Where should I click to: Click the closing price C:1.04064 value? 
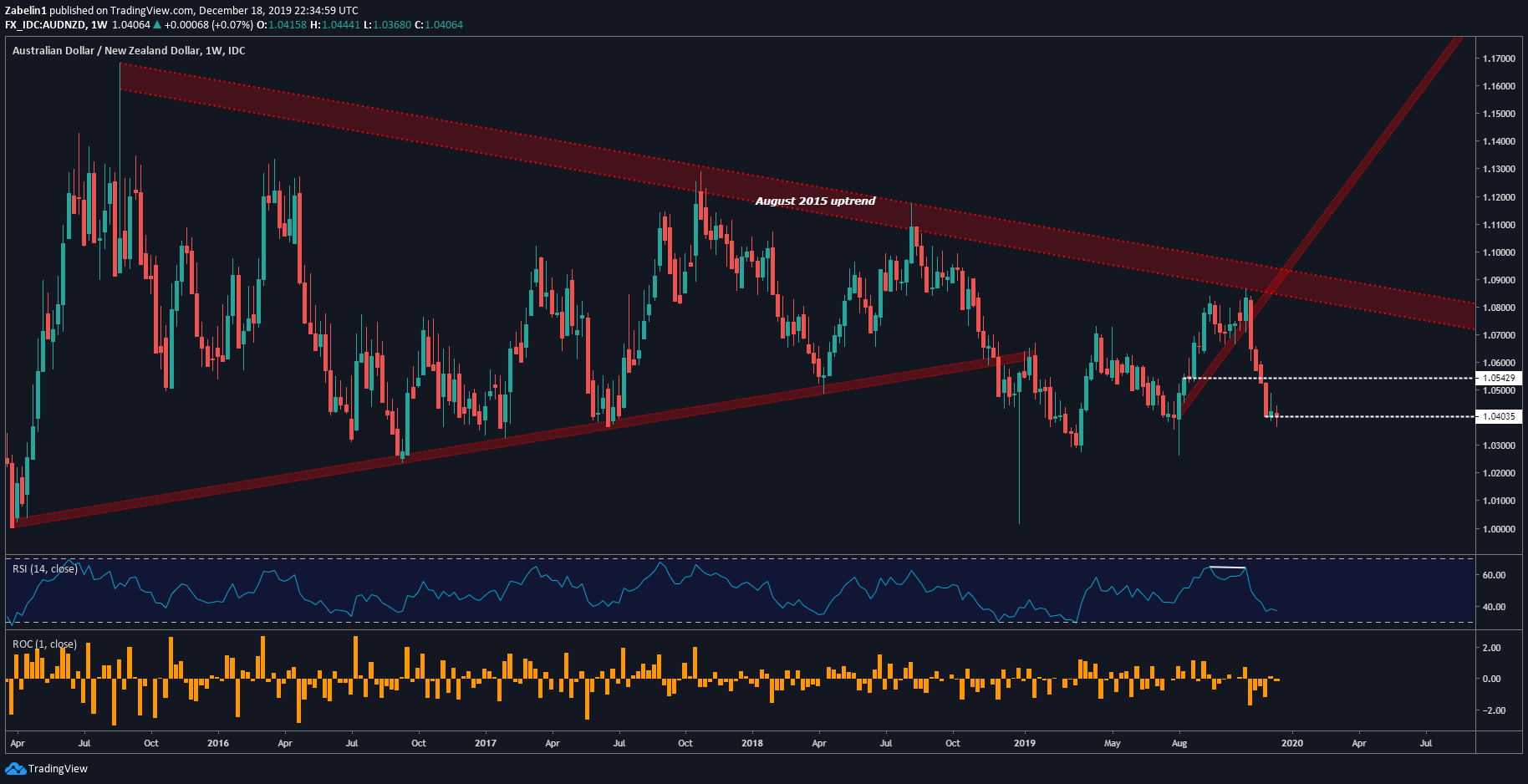[x=440, y=24]
